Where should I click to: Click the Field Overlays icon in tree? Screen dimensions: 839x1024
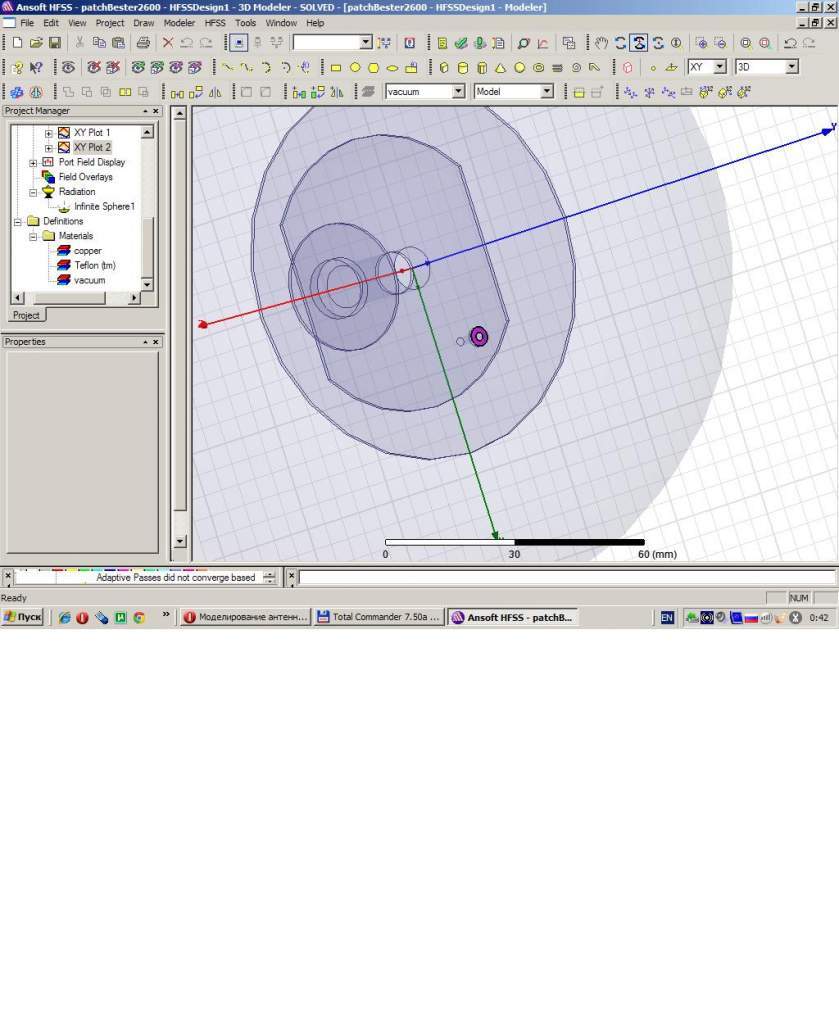point(48,177)
